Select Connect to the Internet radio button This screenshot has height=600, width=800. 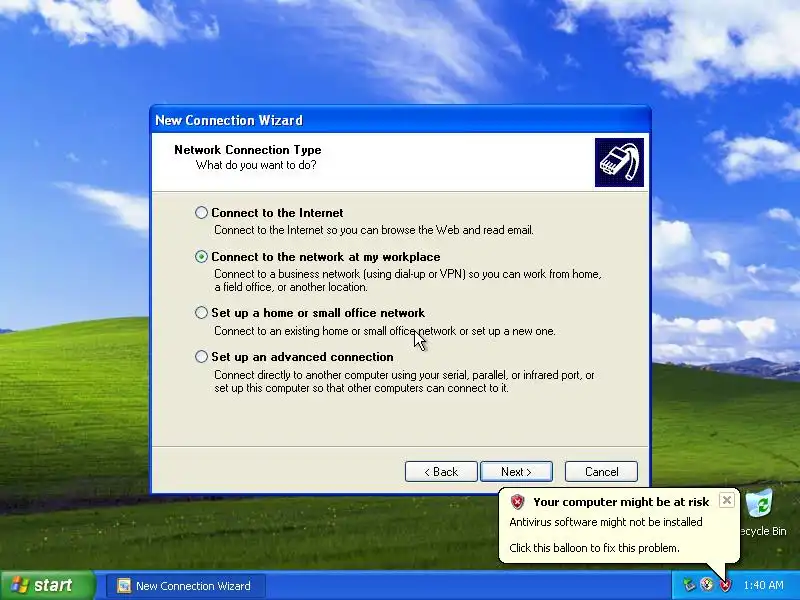coord(201,212)
